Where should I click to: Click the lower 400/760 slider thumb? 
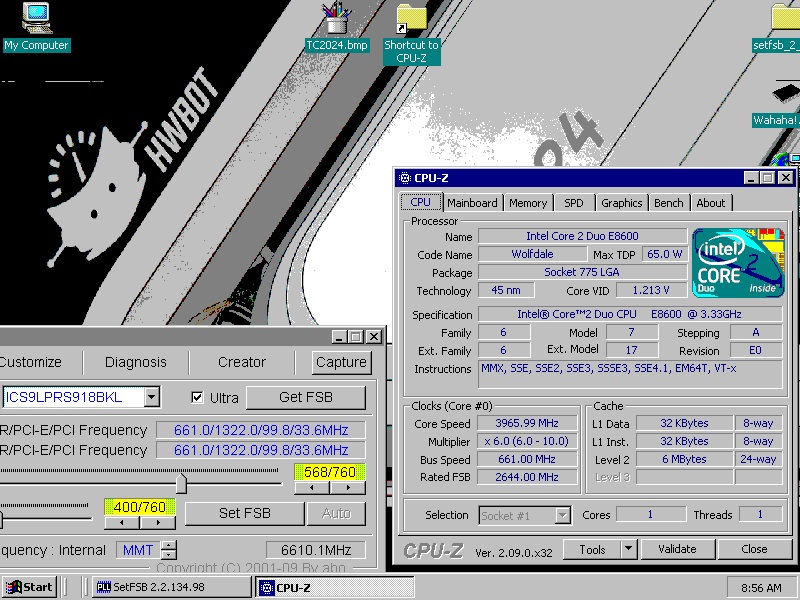(x=1, y=520)
